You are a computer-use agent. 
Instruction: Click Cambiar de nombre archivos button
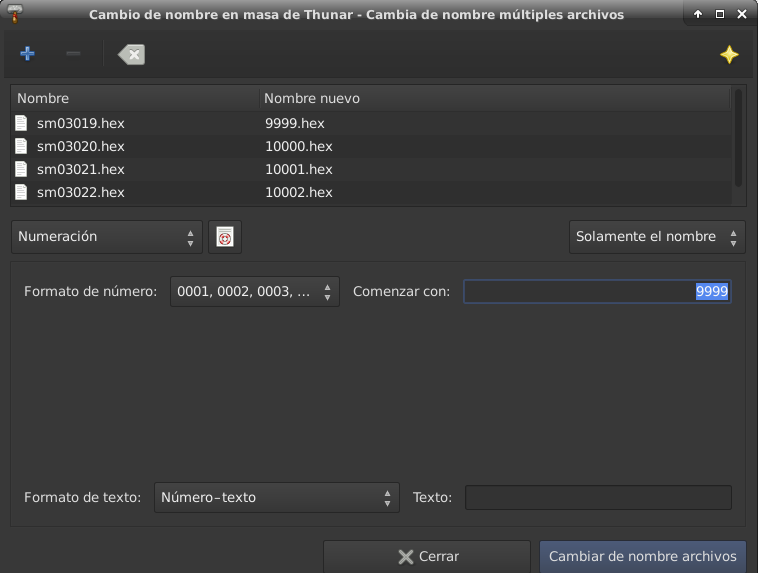coord(642,557)
